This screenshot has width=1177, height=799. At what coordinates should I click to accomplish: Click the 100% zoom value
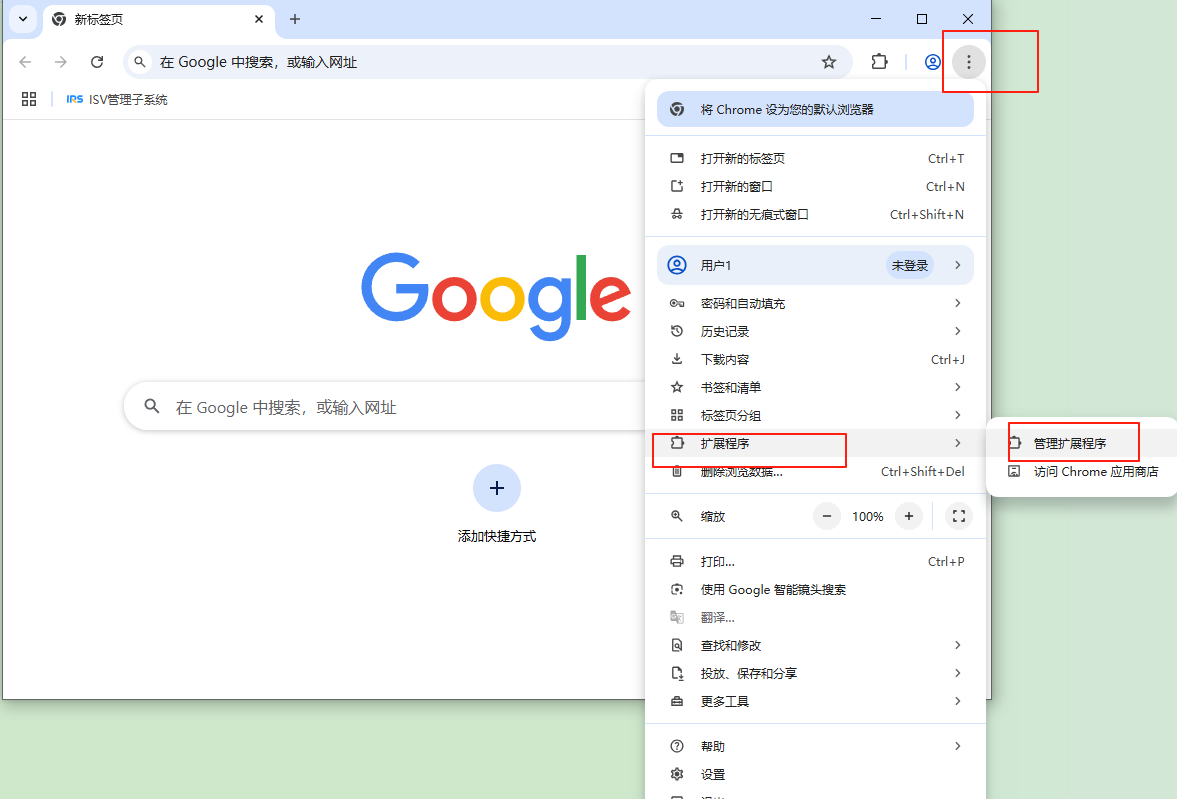pos(868,517)
